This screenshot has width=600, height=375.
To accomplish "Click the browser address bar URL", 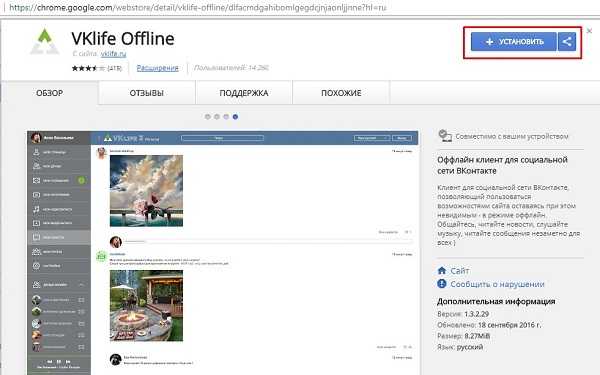I will click(x=197, y=7).
